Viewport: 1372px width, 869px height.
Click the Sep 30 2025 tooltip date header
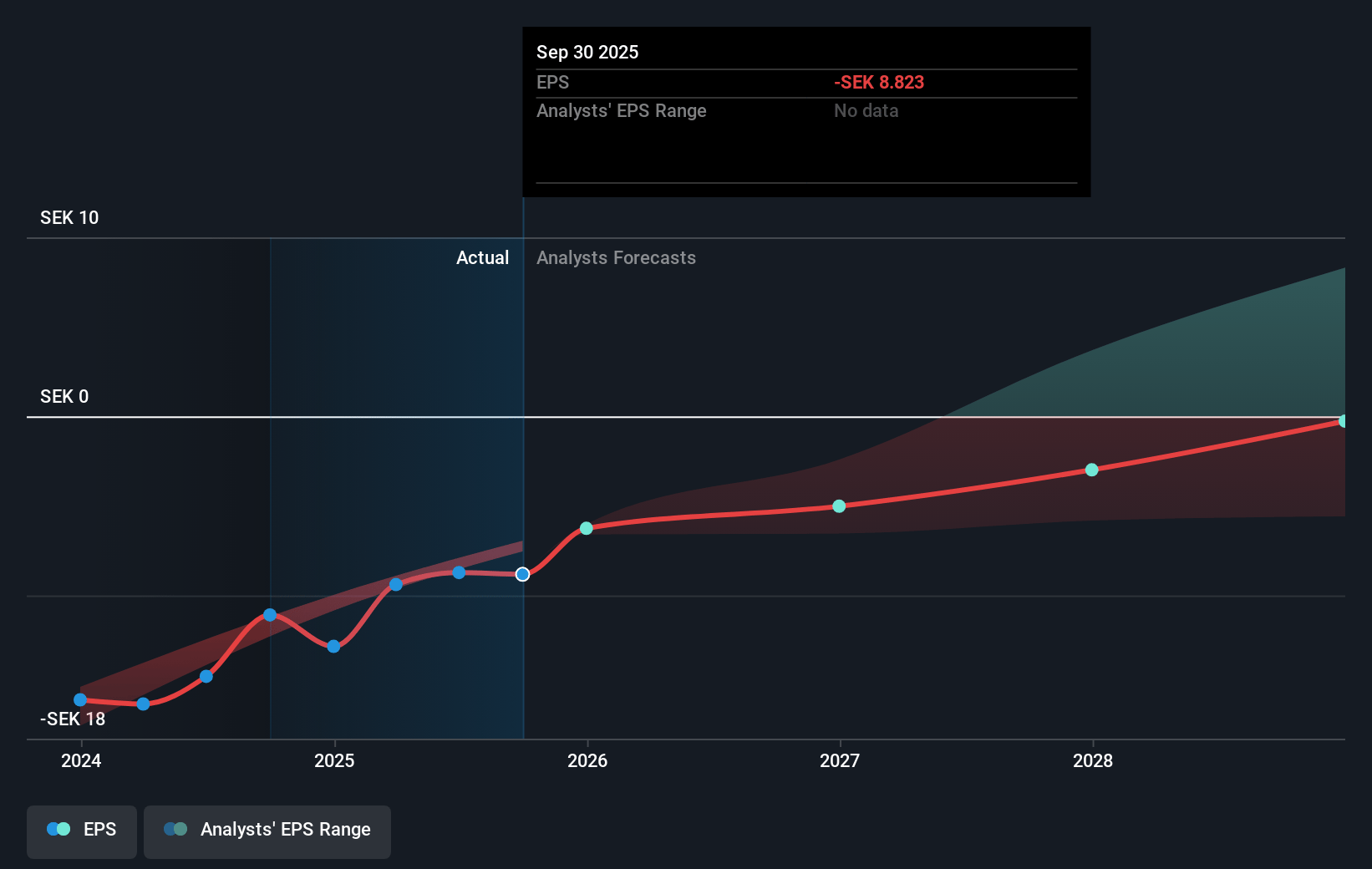tap(587, 53)
